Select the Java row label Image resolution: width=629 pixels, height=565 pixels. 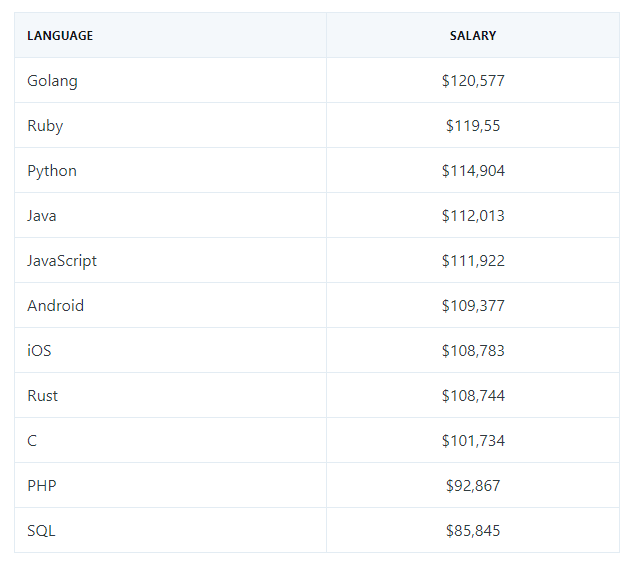42,216
